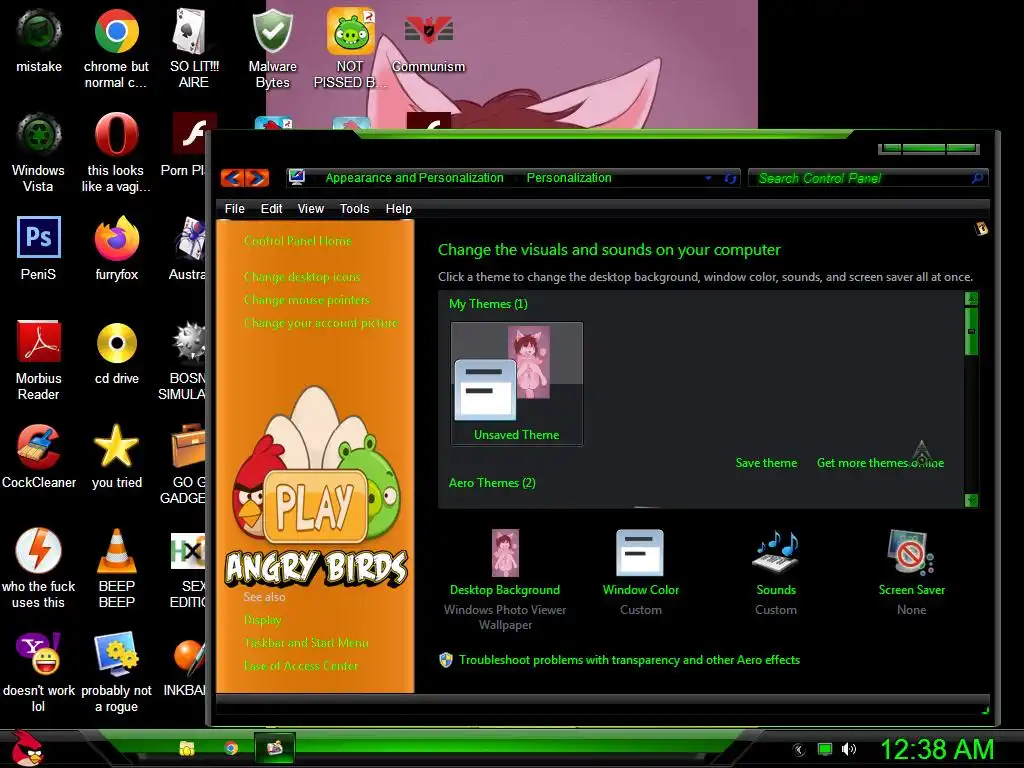The width and height of the screenshot is (1024, 768).
Task: Click the volume speaker tray icon
Action: 849,749
